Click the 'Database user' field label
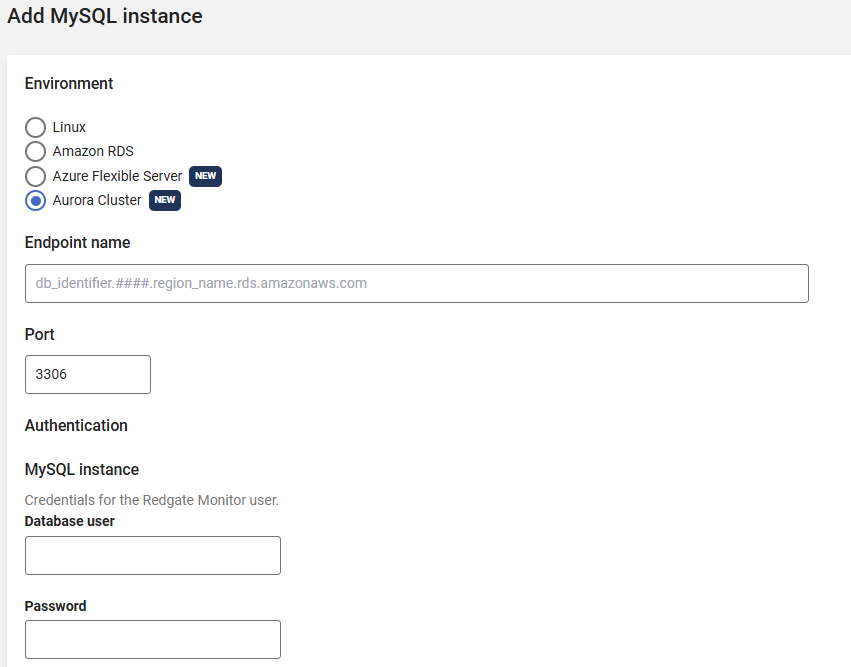The width and height of the screenshot is (851, 667). pos(69,521)
